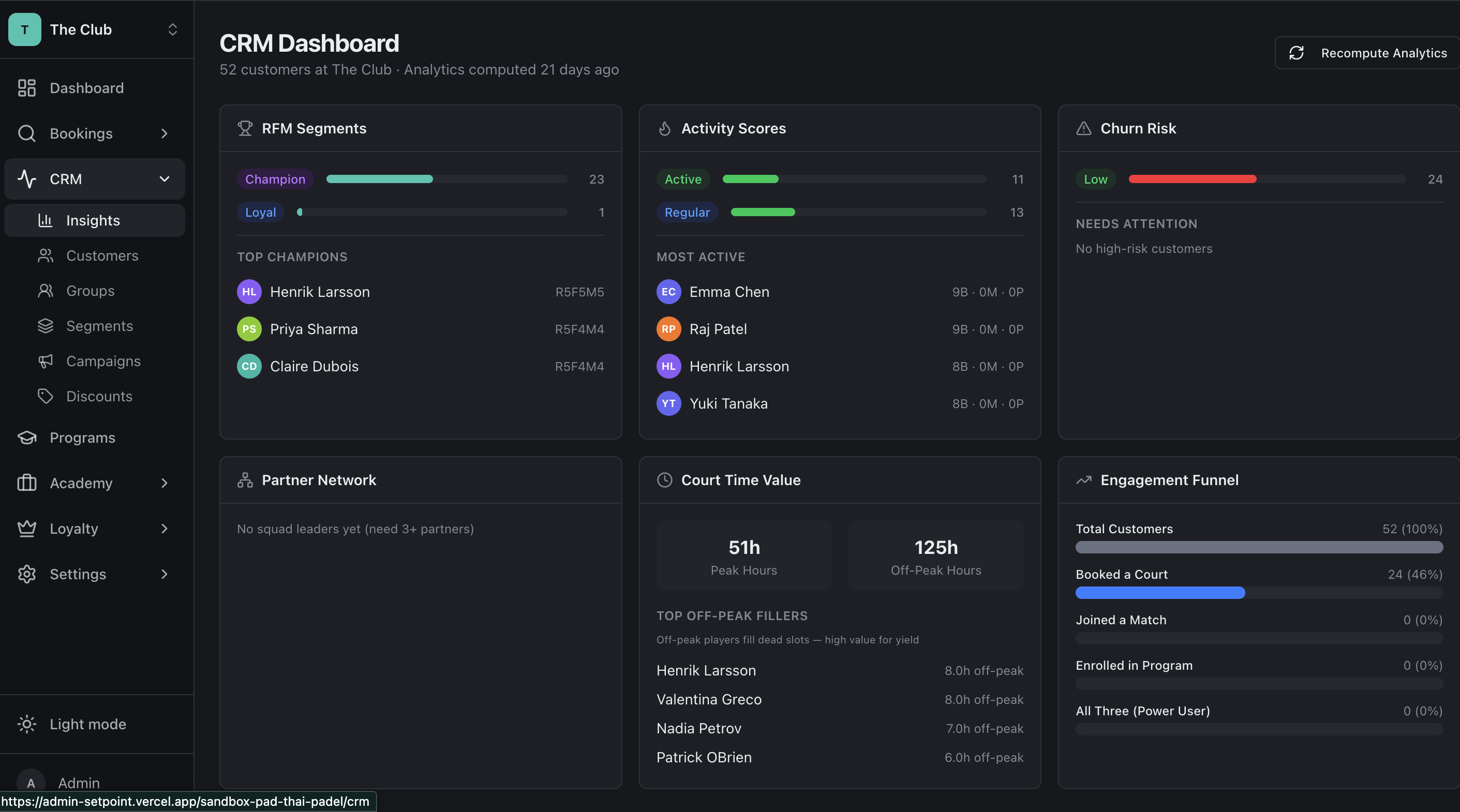The image size is (1460, 812).
Task: Click the Campaigns megaphone icon
Action: click(46, 361)
